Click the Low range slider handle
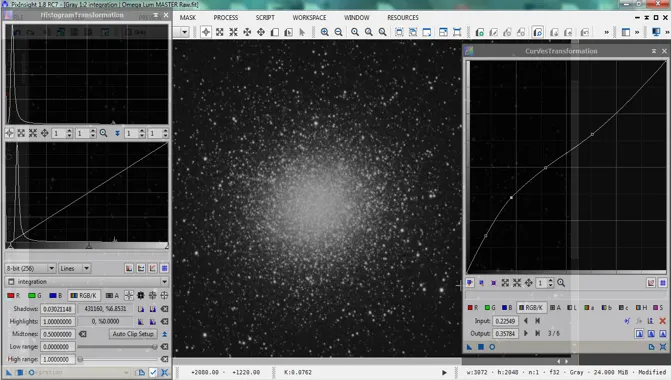Screen dimensions: 671x380 154,347
